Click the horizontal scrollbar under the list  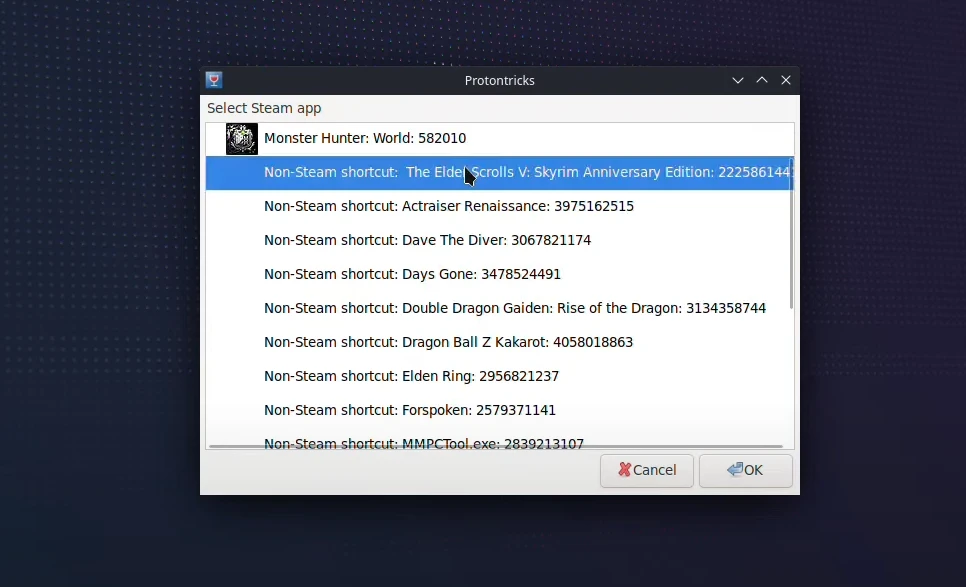pos(496,446)
